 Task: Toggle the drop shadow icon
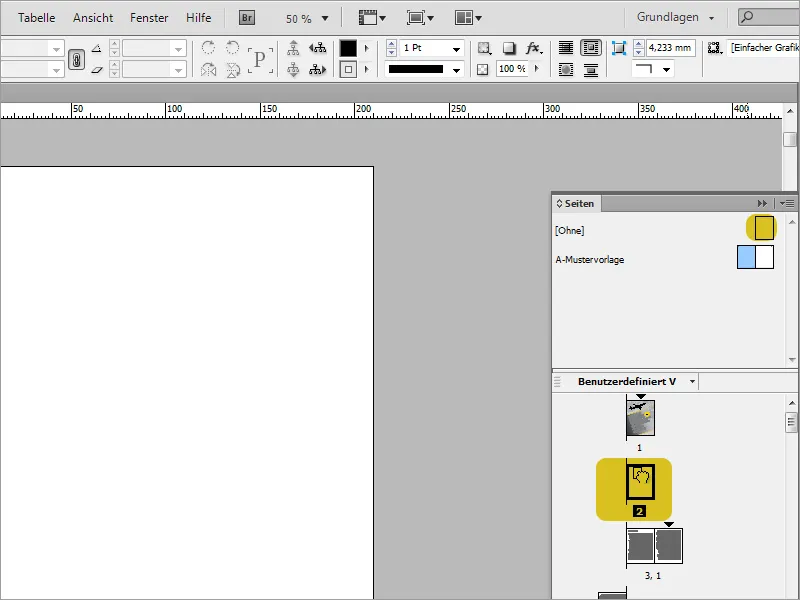click(x=509, y=48)
